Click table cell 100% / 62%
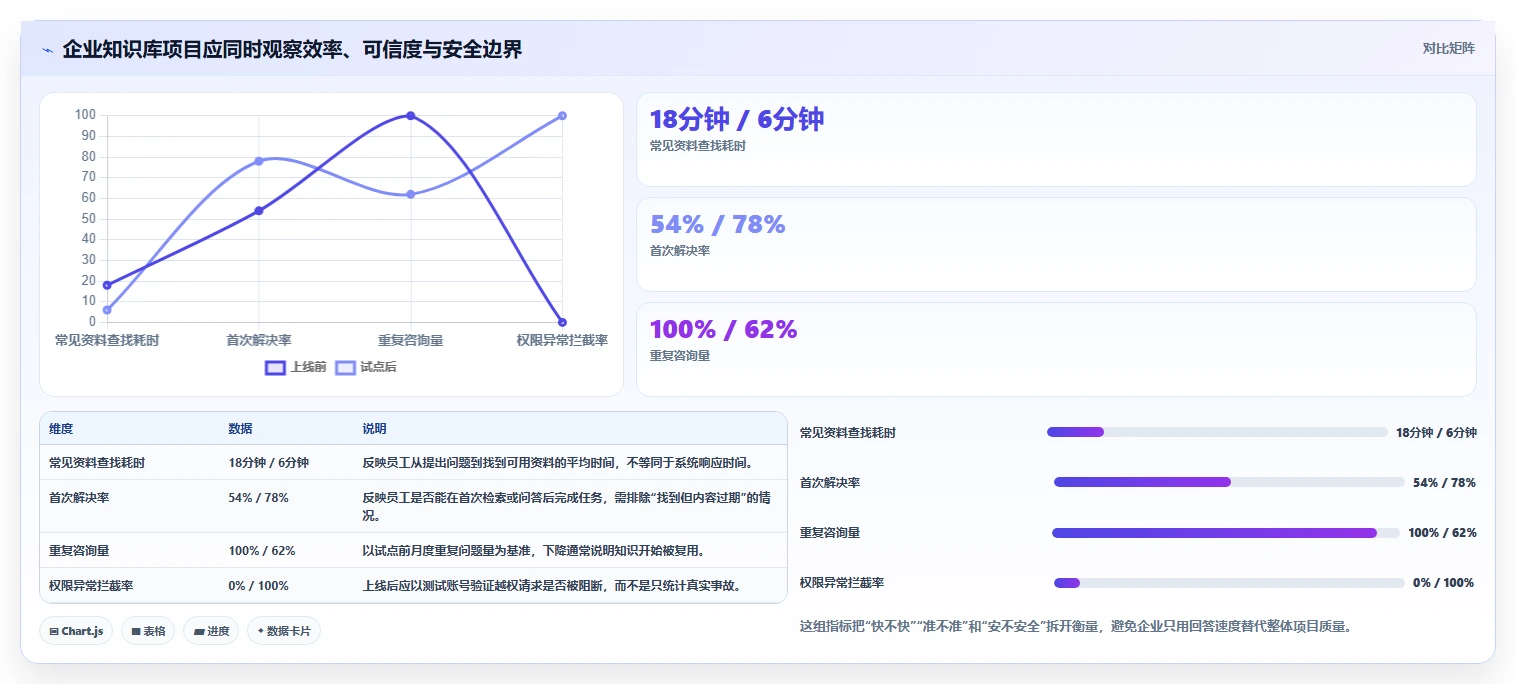1516x684 pixels. tap(262, 551)
